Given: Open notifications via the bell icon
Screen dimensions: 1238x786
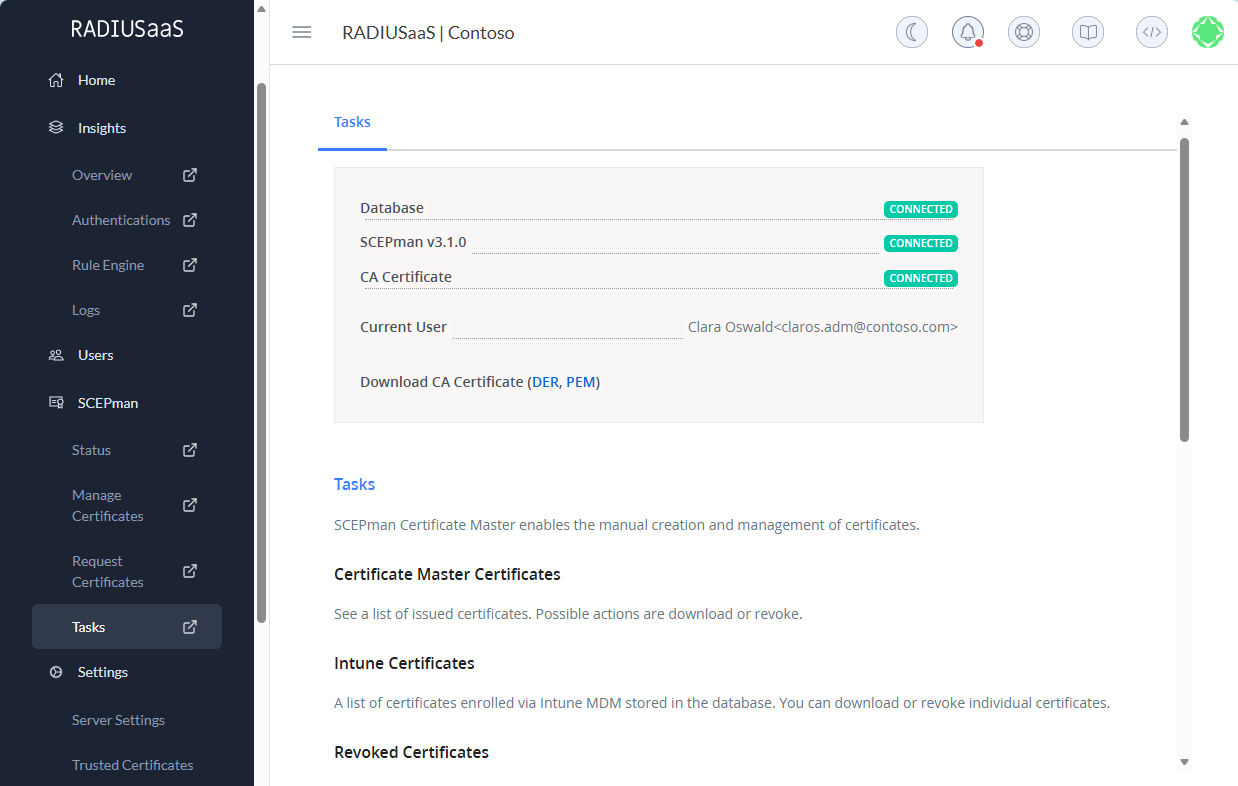Looking at the screenshot, I should tap(967, 31).
